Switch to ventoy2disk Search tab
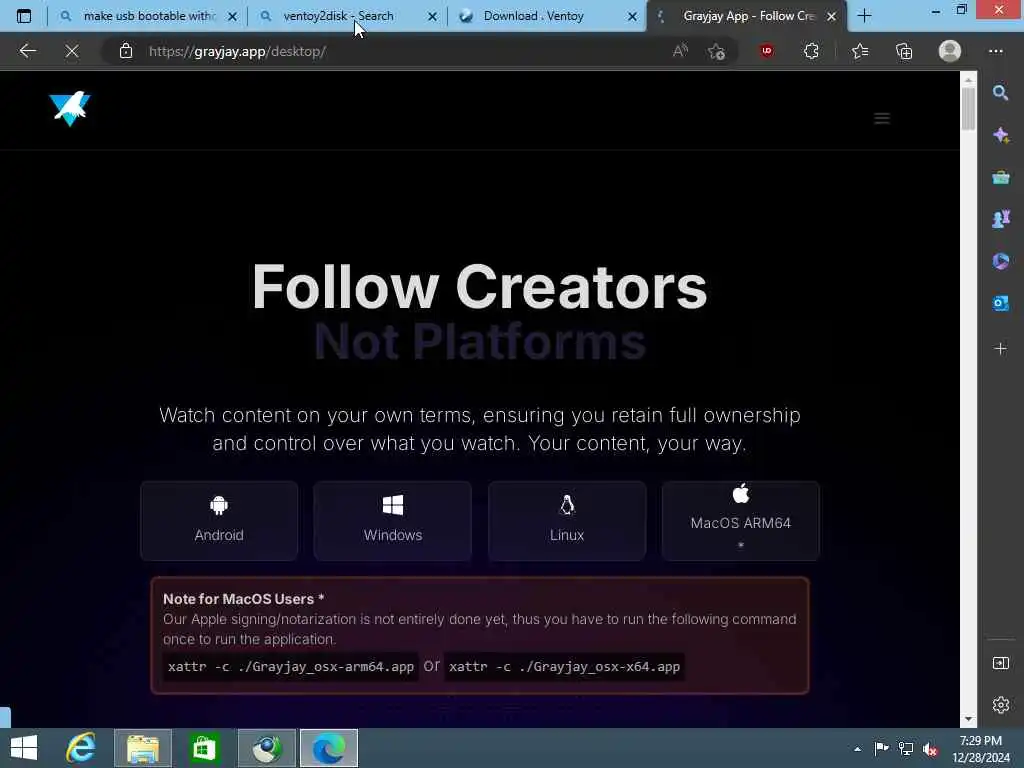 pyautogui.click(x=338, y=16)
